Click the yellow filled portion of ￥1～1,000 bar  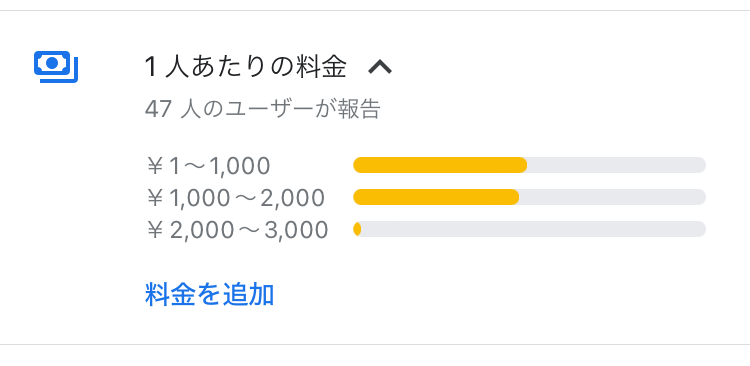(x=440, y=165)
